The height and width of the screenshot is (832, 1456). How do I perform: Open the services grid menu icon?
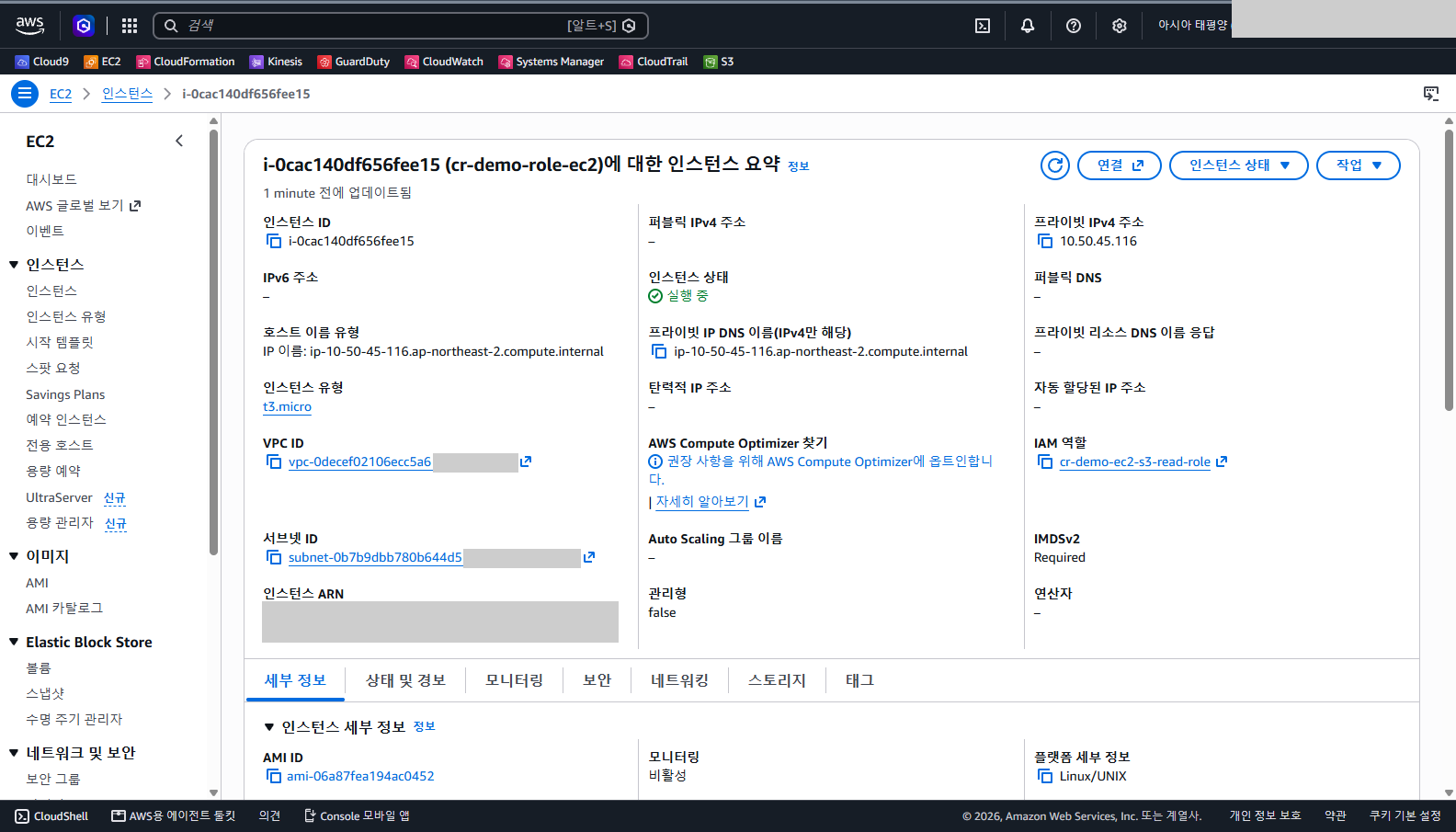130,26
